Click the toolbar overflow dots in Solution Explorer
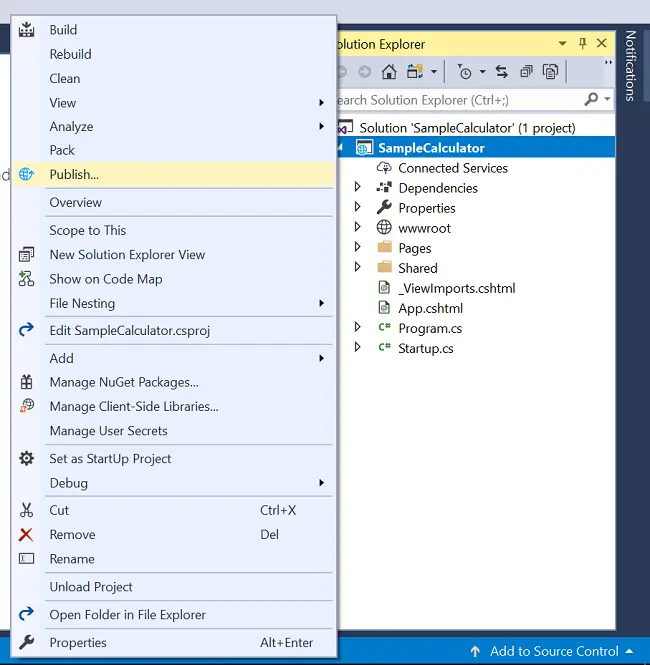 [x=608, y=62]
